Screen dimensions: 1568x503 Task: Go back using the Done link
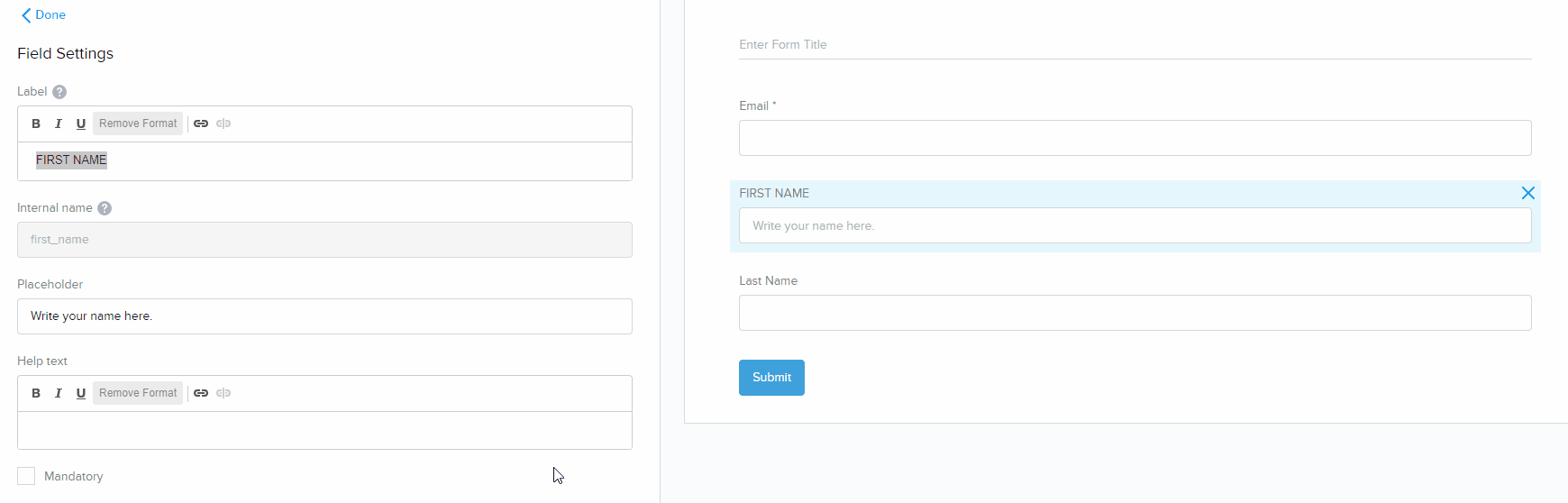coord(43,15)
